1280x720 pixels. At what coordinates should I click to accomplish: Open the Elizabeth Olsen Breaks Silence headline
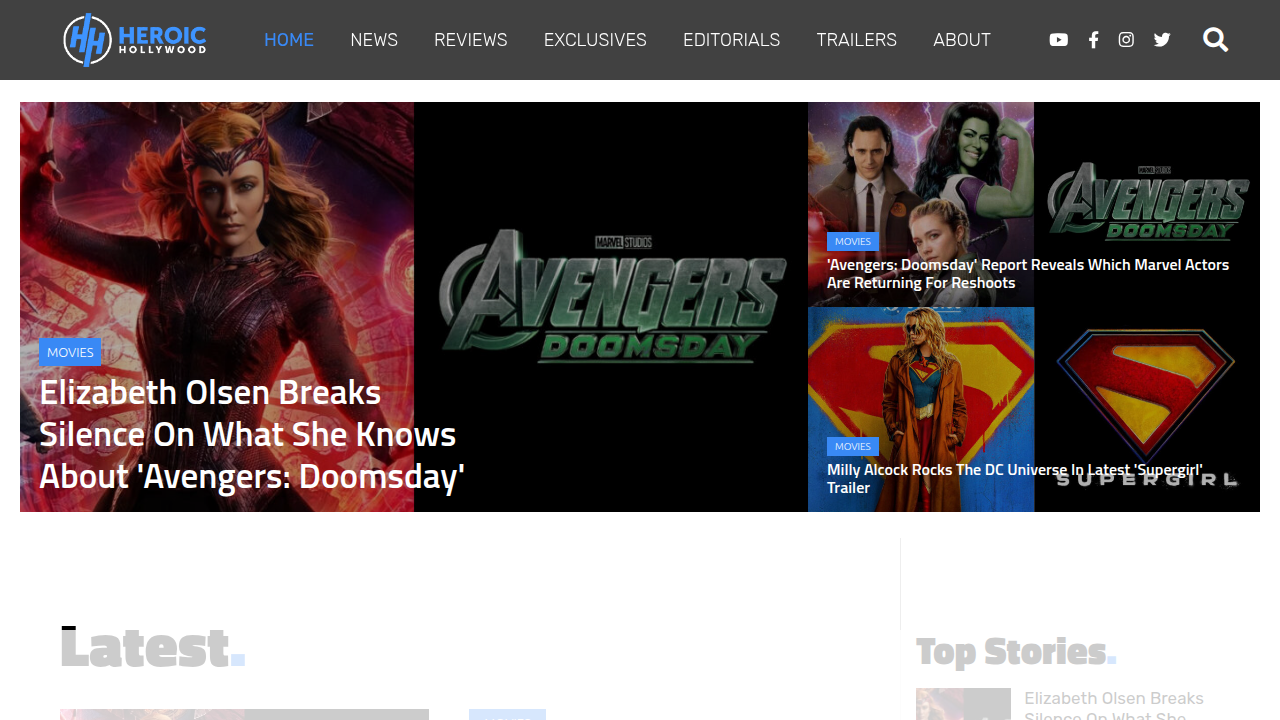tap(252, 434)
